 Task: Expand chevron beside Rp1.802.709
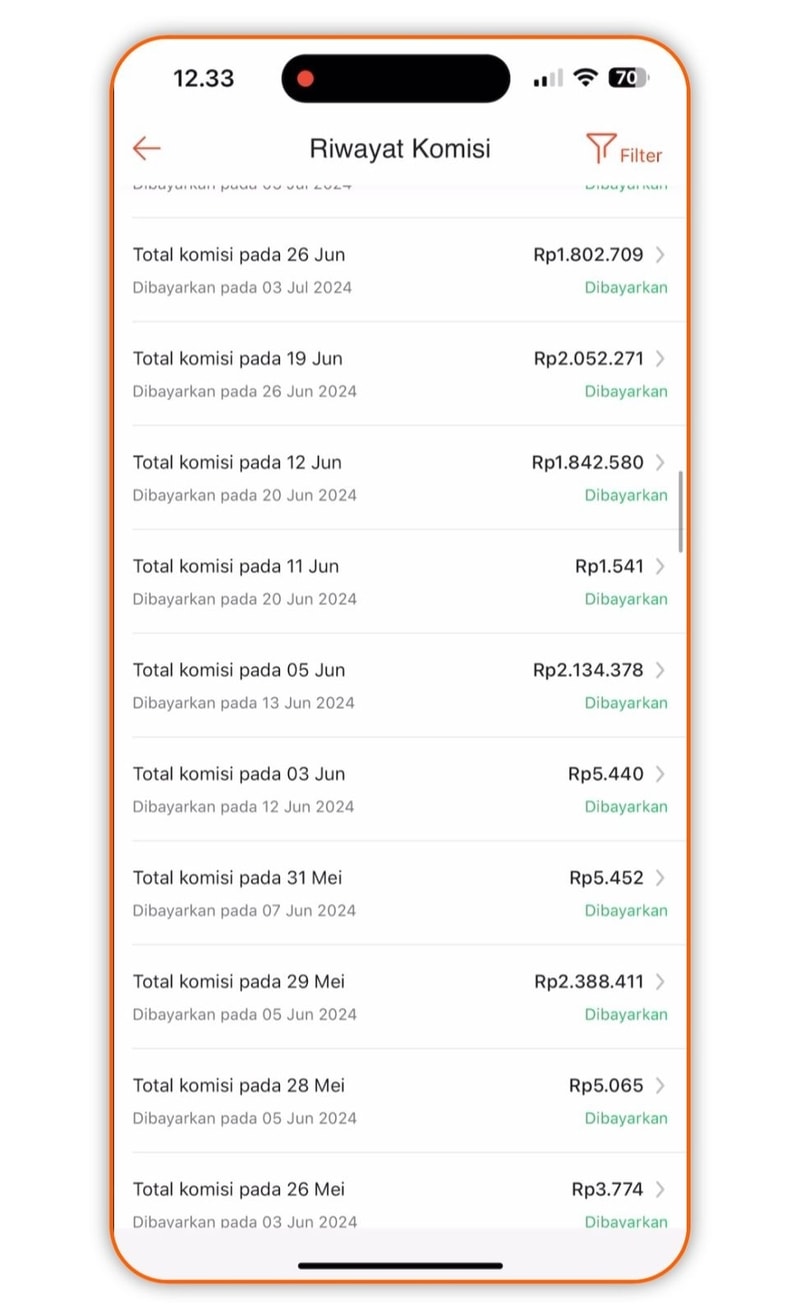coord(660,255)
